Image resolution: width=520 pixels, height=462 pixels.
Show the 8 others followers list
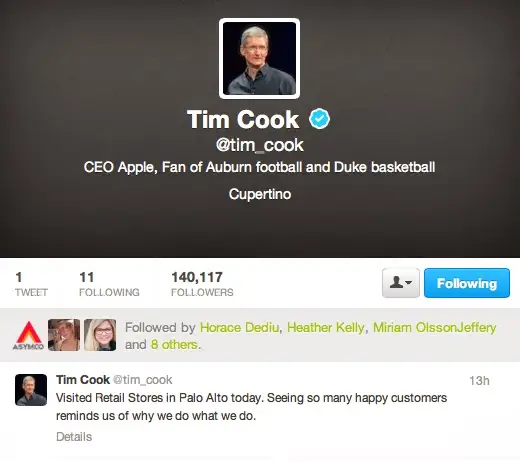(174, 345)
